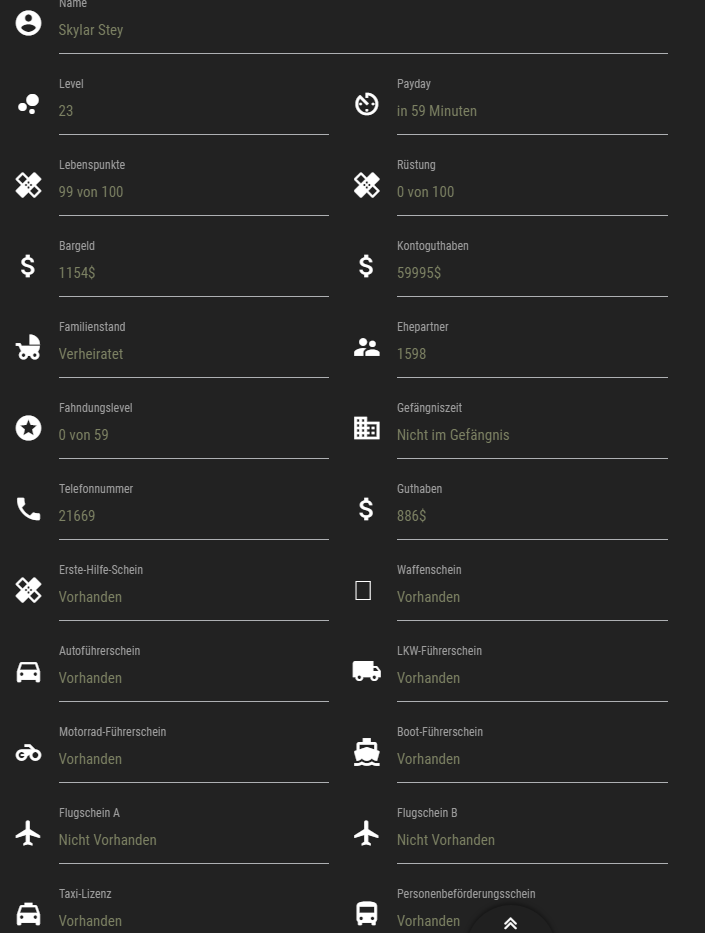Click the motorcycle icon for Motorrad-Führerschein

pyautogui.click(x=28, y=752)
